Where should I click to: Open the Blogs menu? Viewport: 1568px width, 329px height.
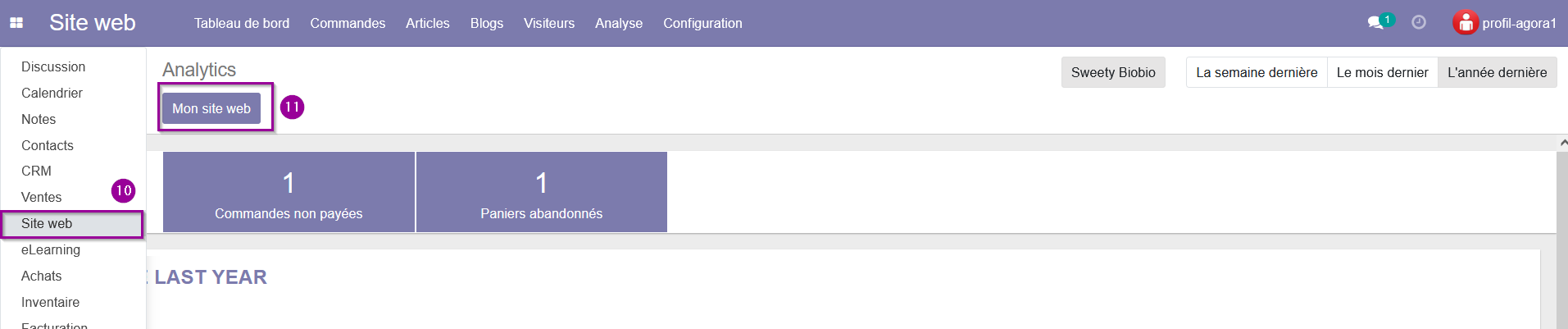tap(487, 23)
